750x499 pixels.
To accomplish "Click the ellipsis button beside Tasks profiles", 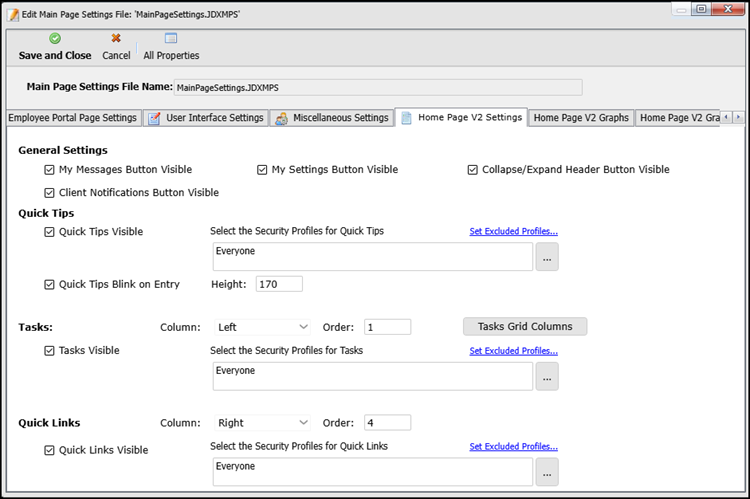I will point(547,377).
